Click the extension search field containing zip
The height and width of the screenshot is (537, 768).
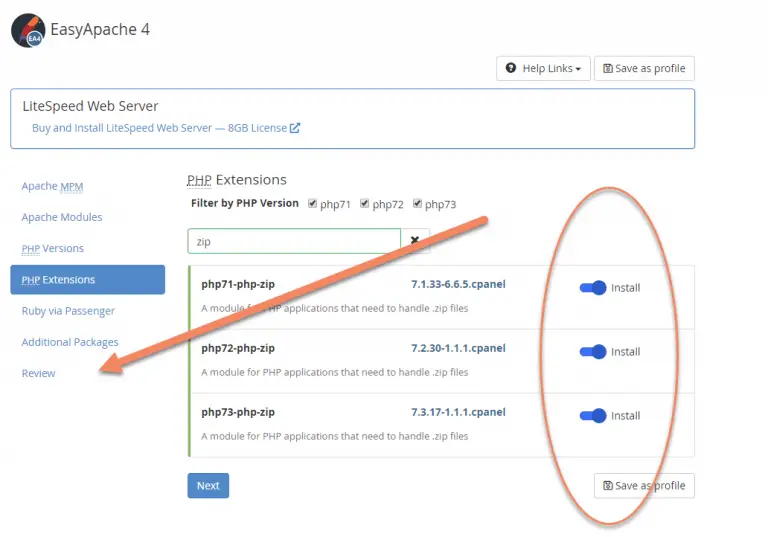click(294, 241)
